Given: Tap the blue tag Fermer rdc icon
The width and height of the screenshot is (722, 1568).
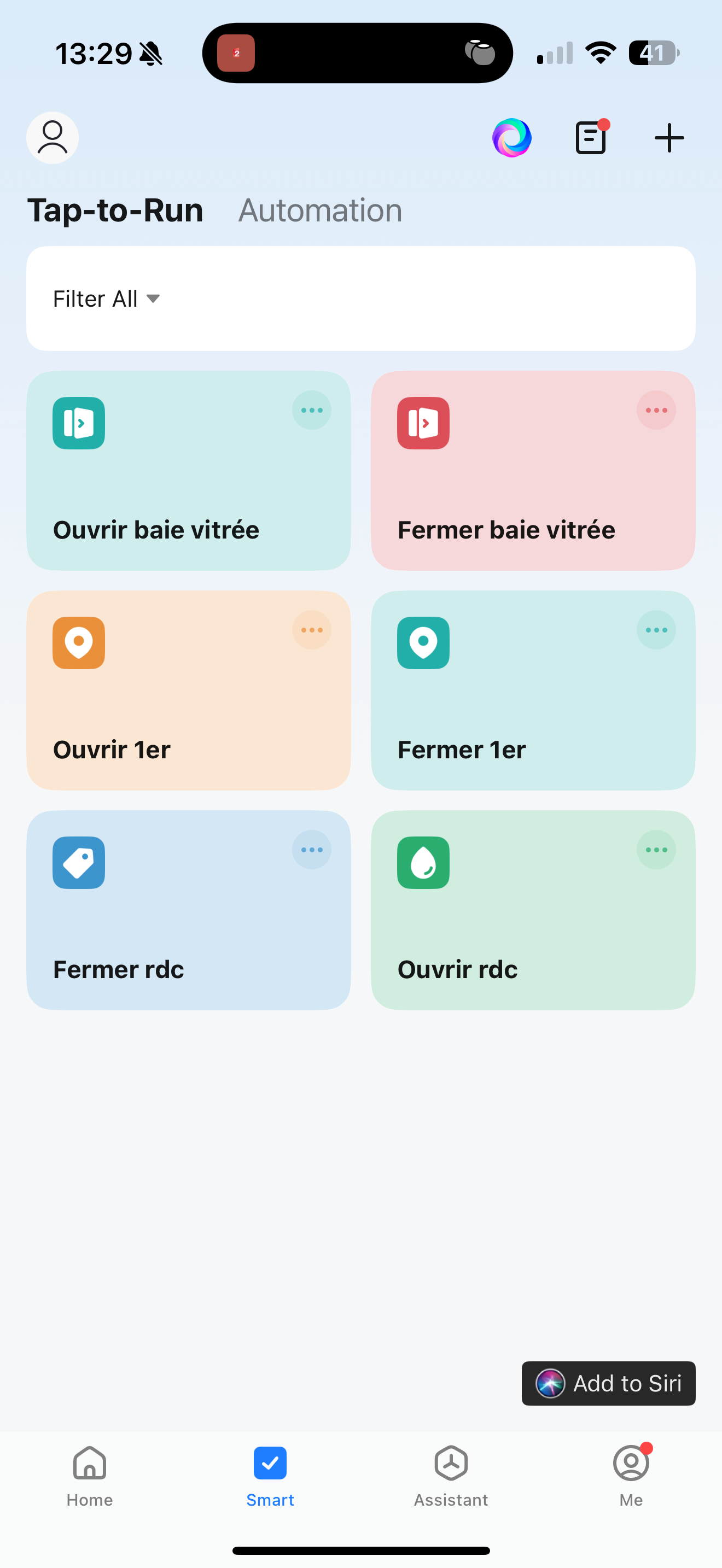Looking at the screenshot, I should pyautogui.click(x=79, y=863).
